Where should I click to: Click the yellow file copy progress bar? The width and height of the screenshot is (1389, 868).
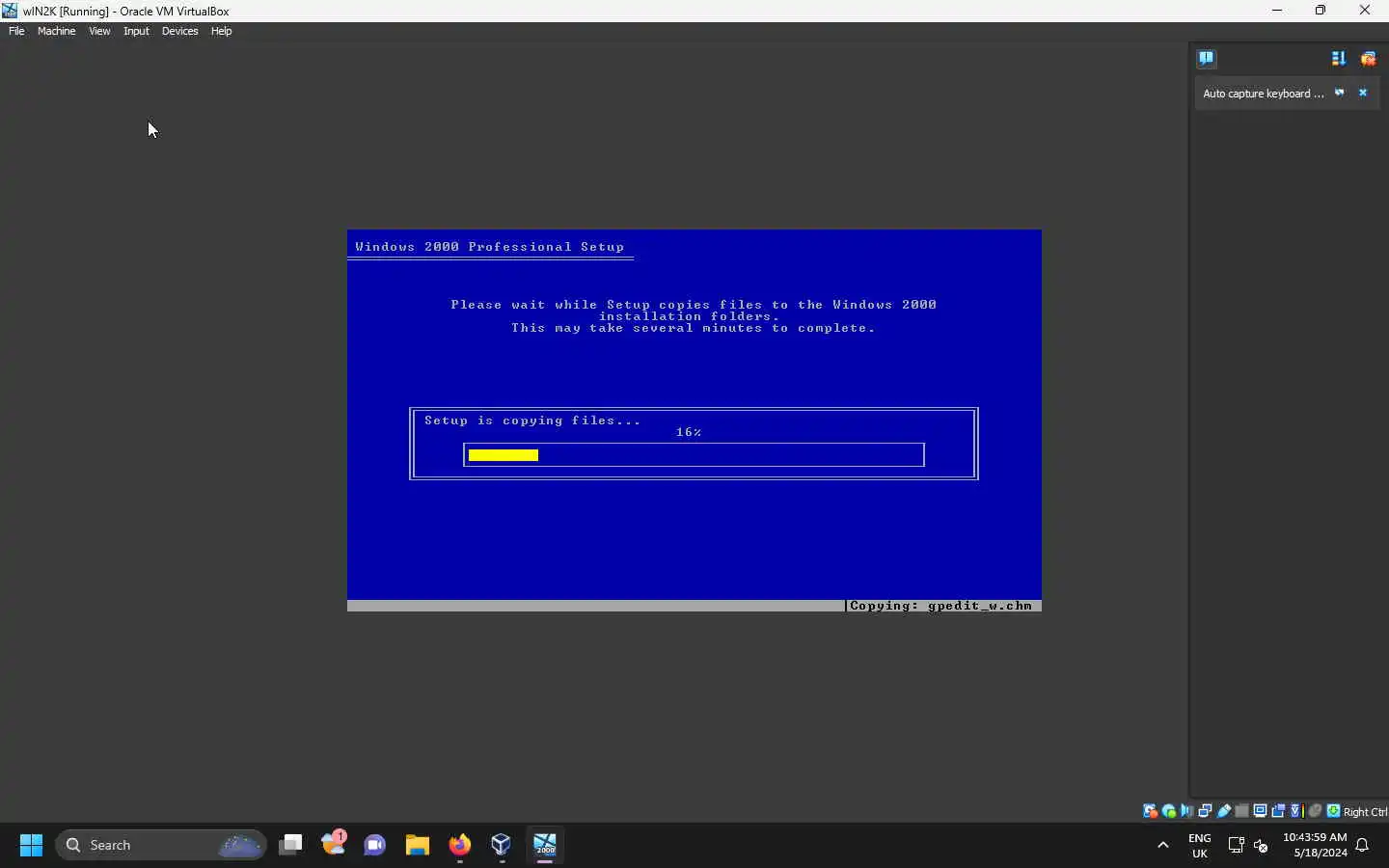point(504,455)
